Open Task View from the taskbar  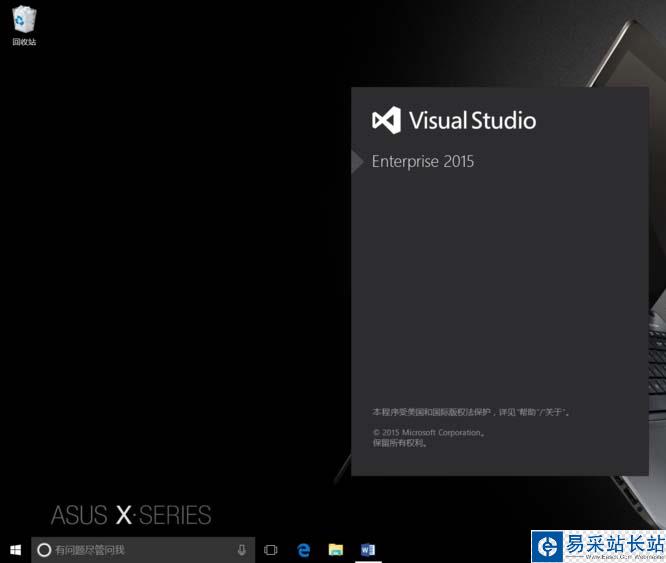tap(271, 550)
